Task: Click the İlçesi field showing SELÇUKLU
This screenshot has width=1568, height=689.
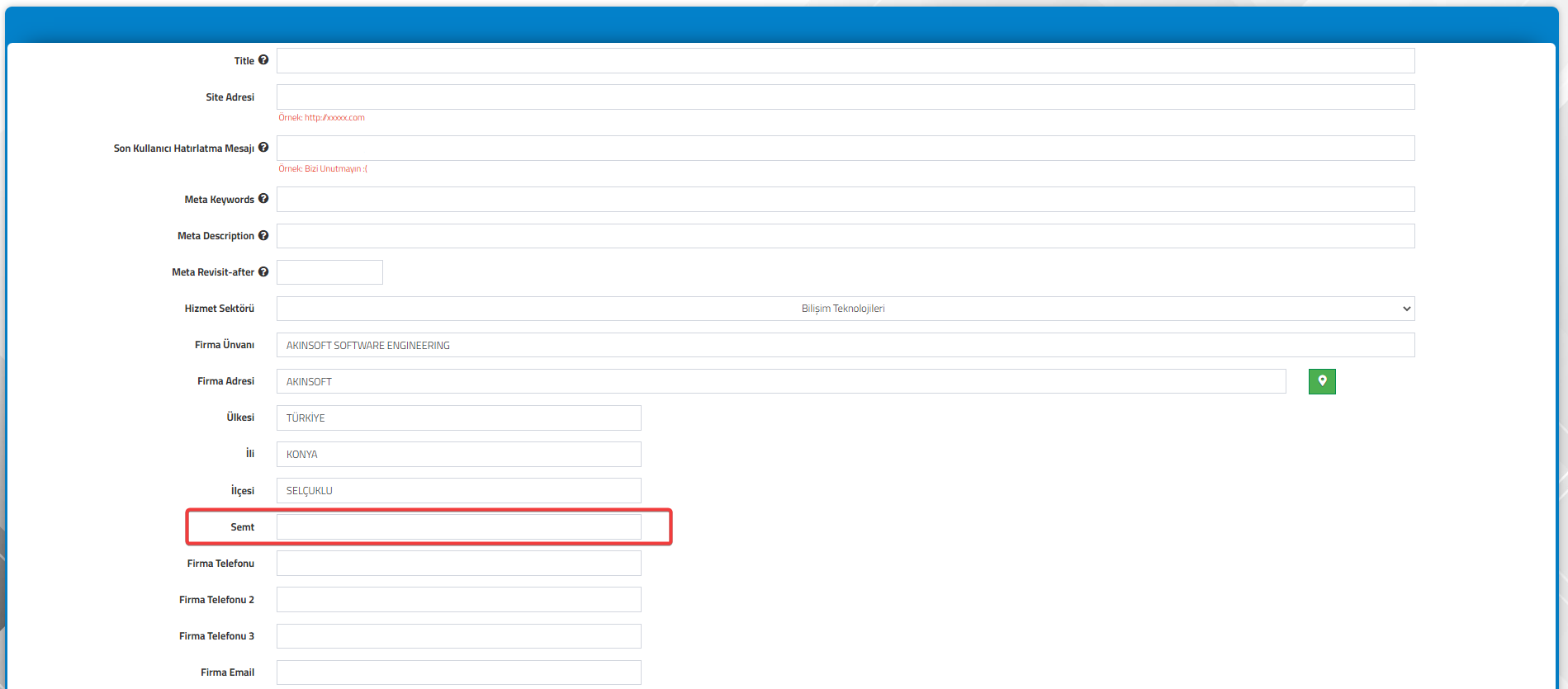Action: pos(459,490)
